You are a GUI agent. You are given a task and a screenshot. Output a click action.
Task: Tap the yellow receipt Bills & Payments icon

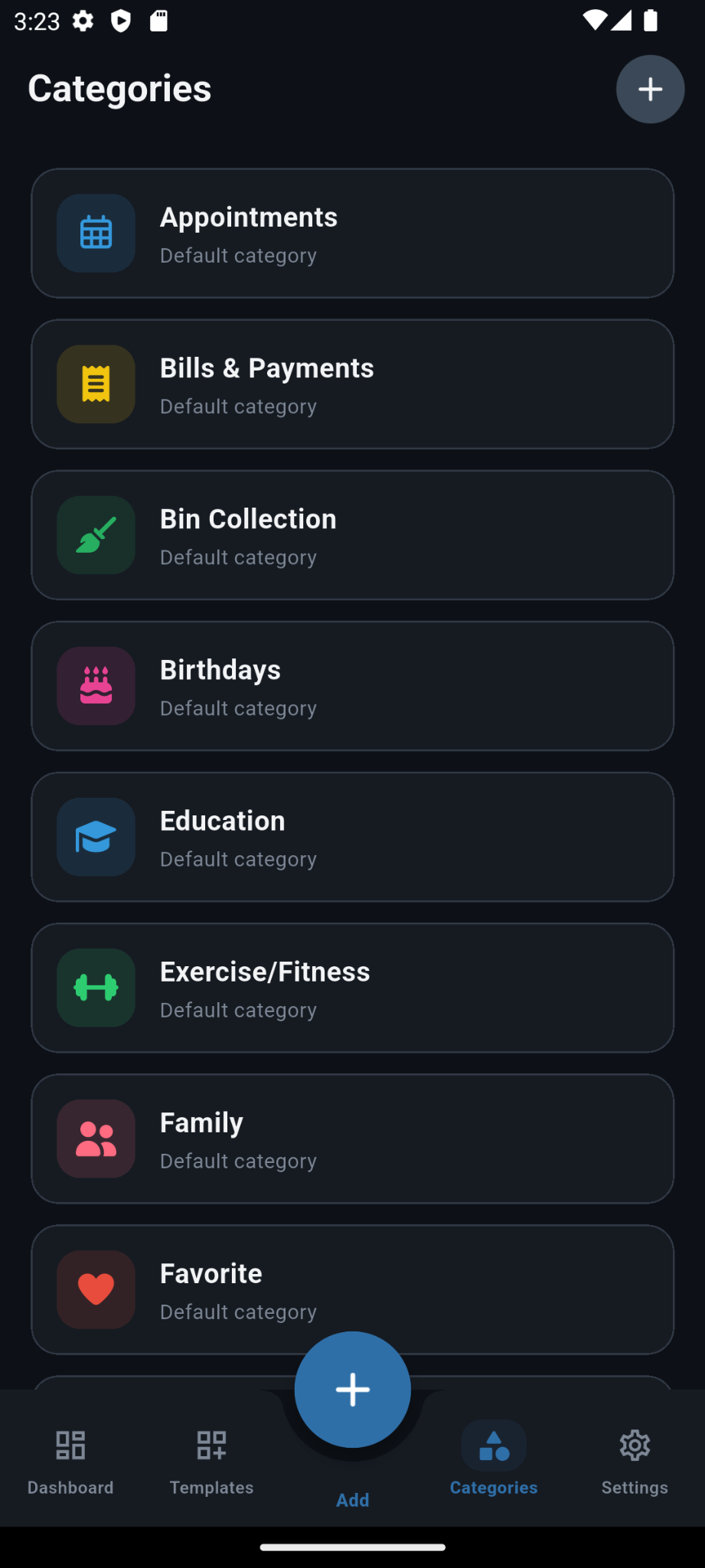96,384
